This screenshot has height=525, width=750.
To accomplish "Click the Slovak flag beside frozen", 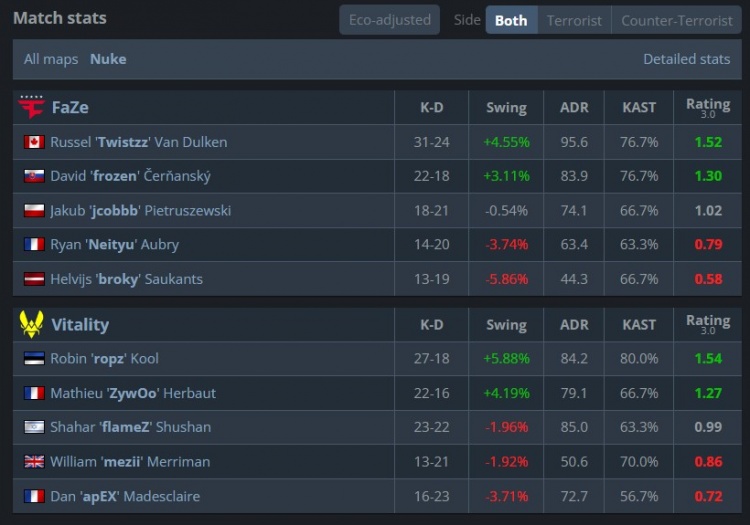I will [34, 176].
